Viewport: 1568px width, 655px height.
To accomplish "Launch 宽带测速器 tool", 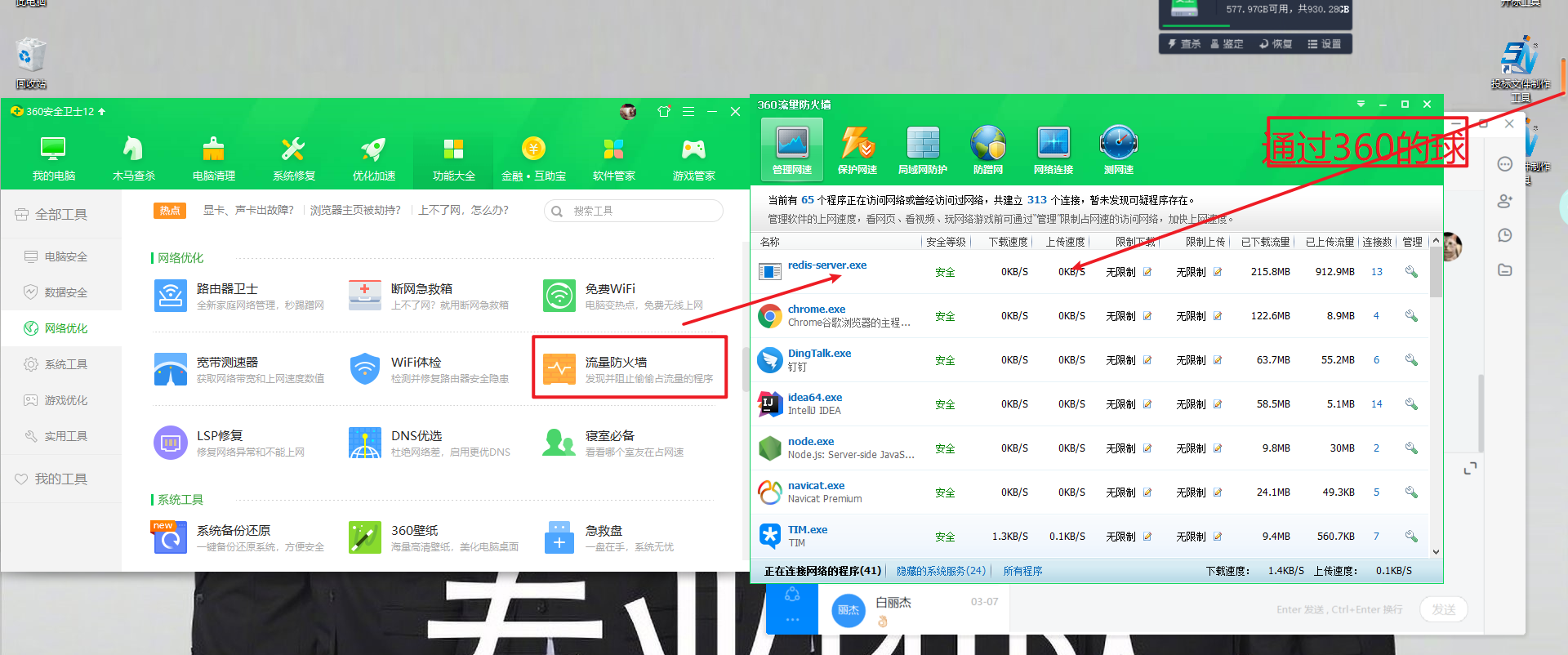I will tap(239, 369).
